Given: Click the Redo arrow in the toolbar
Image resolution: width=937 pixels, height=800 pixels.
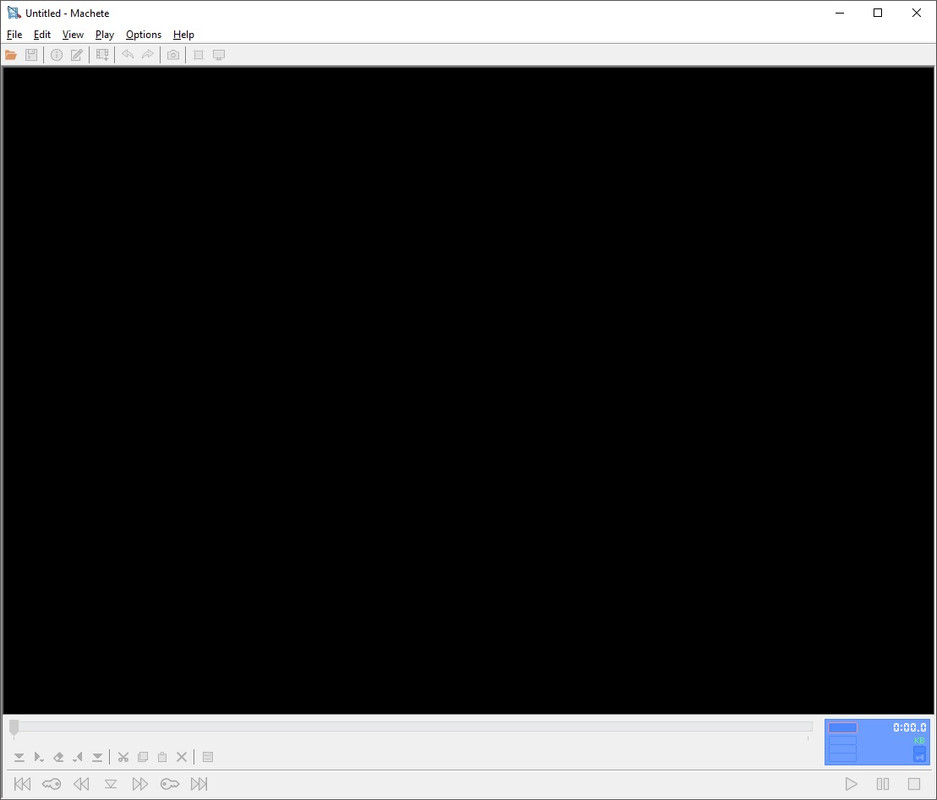Looking at the screenshot, I should tap(148, 55).
